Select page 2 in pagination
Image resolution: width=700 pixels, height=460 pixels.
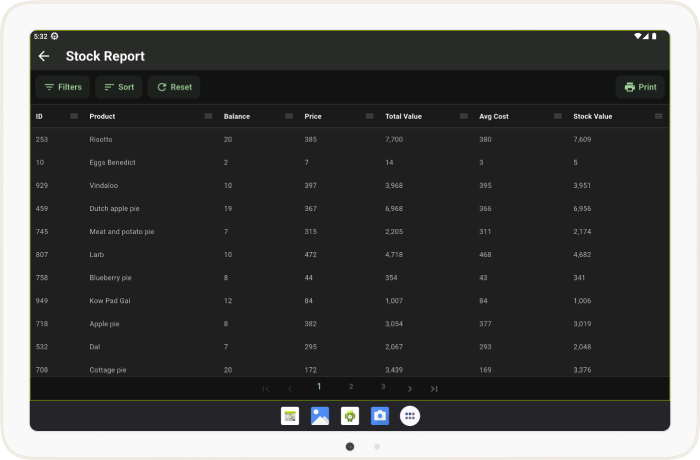click(351, 387)
